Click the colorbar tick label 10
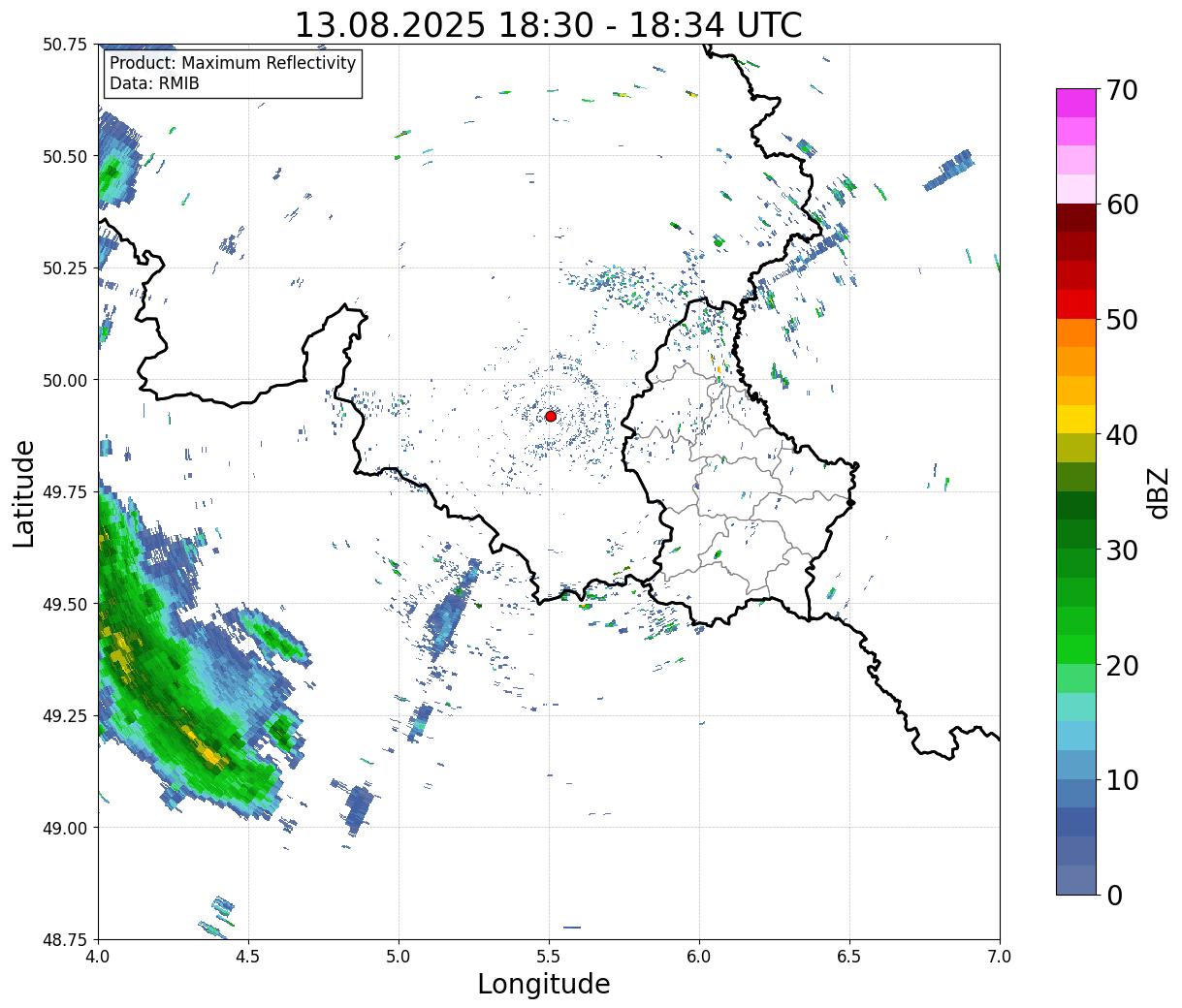Image resolution: width=1182 pixels, height=1008 pixels. [1122, 780]
